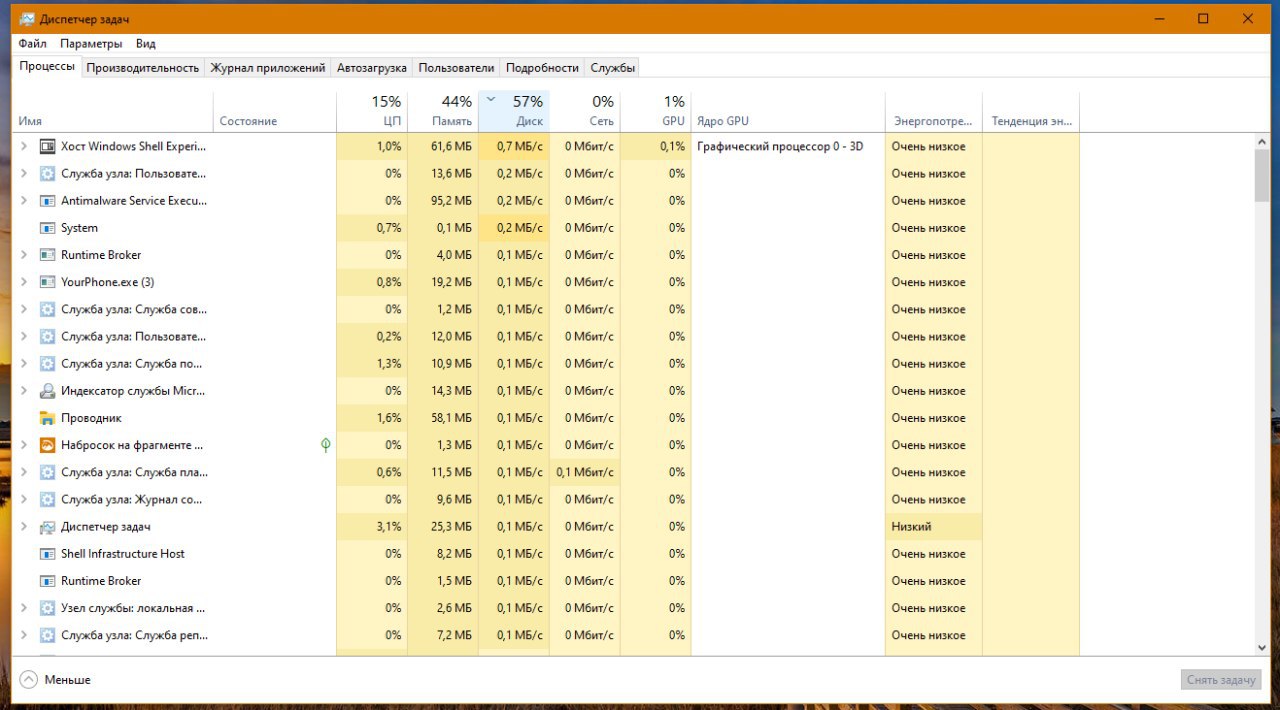Click the sort arrow above the Диск column
Image resolution: width=1280 pixels, height=710 pixels.
point(491,99)
